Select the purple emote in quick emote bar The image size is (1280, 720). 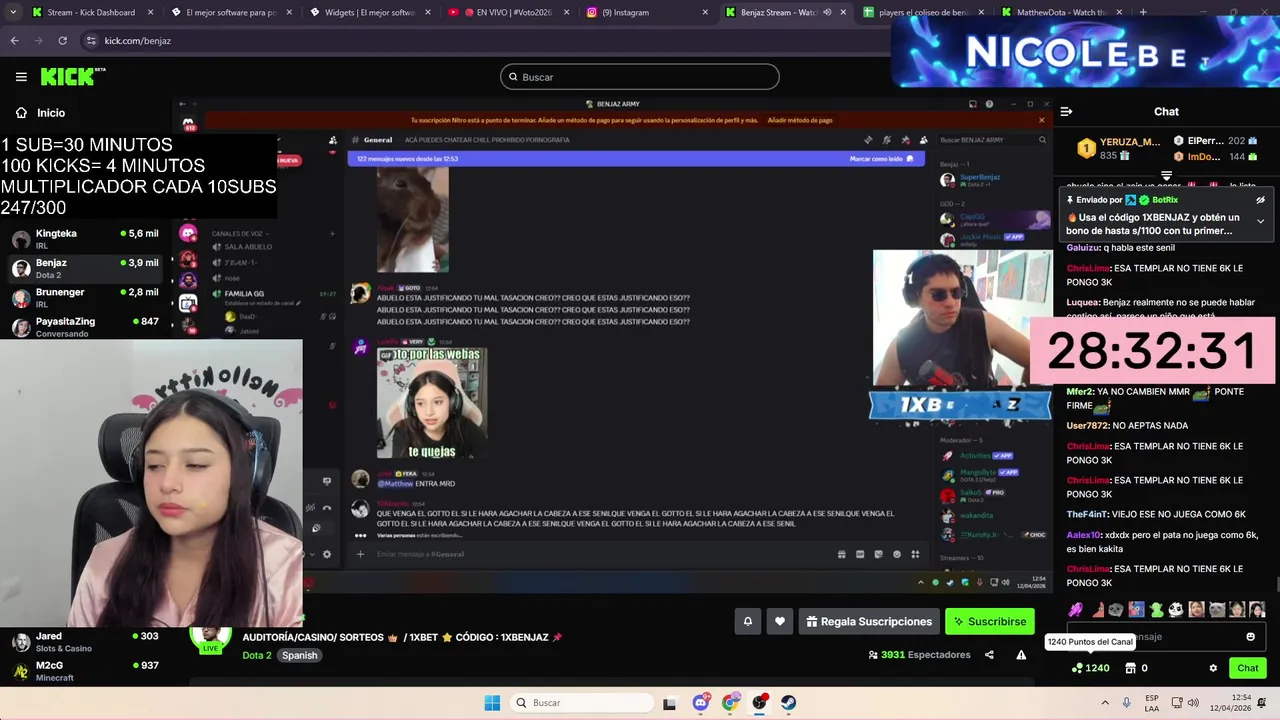1075,609
